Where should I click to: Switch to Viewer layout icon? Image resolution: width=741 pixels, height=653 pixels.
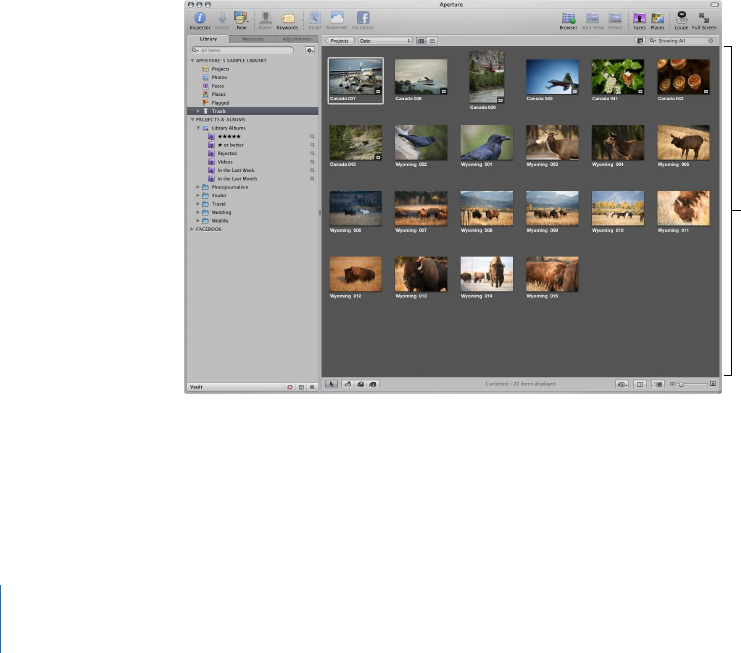coord(615,20)
